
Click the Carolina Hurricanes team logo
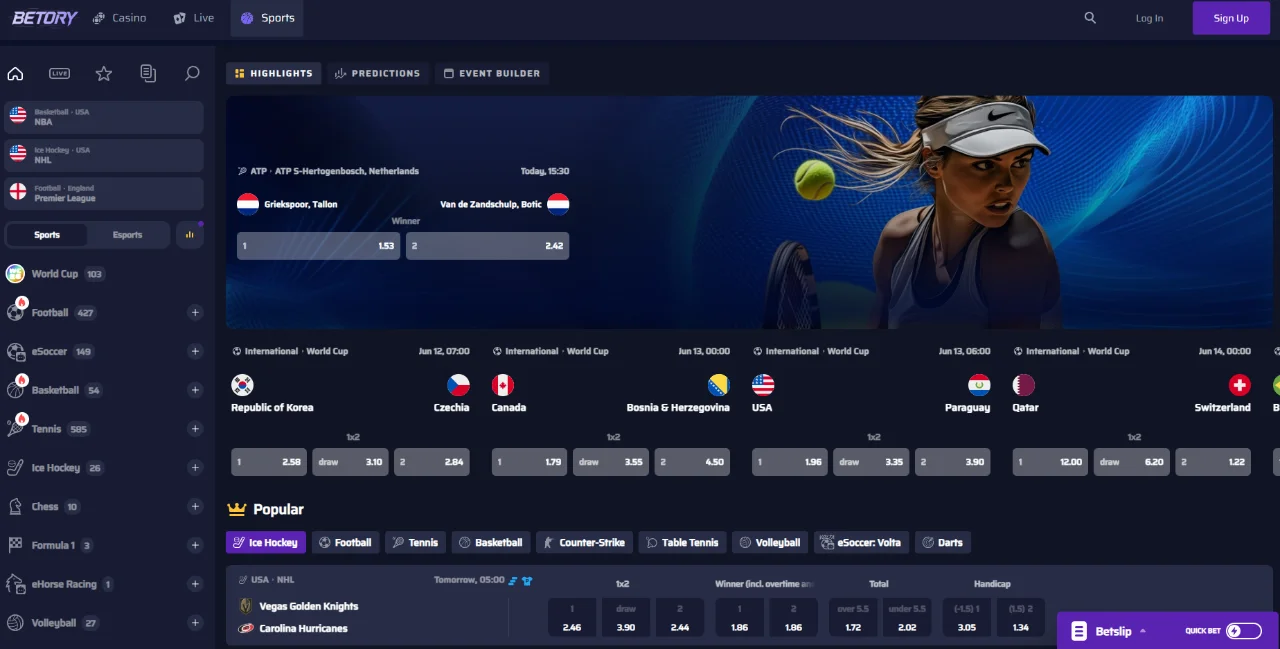coord(245,628)
